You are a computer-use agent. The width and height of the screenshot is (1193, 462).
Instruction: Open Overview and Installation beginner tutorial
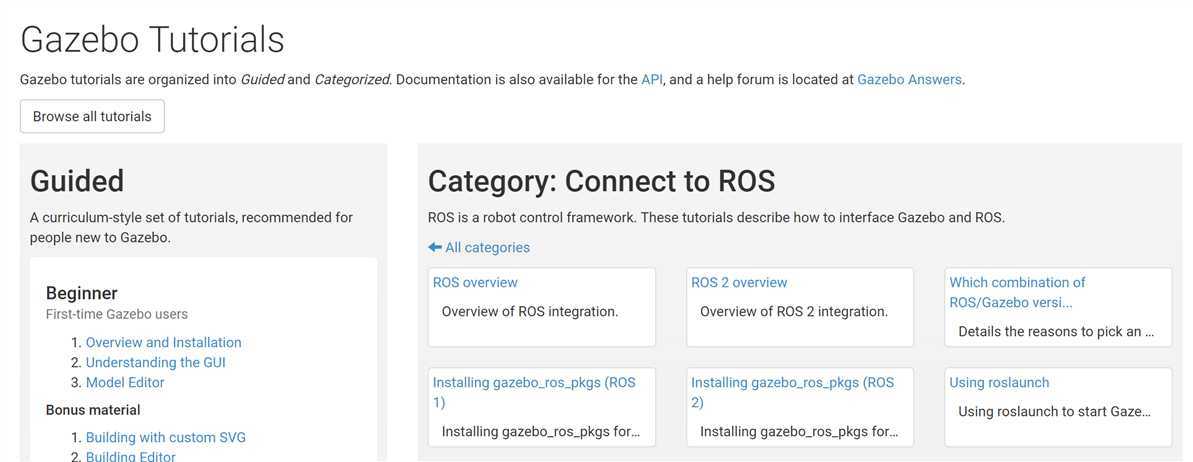pos(164,343)
